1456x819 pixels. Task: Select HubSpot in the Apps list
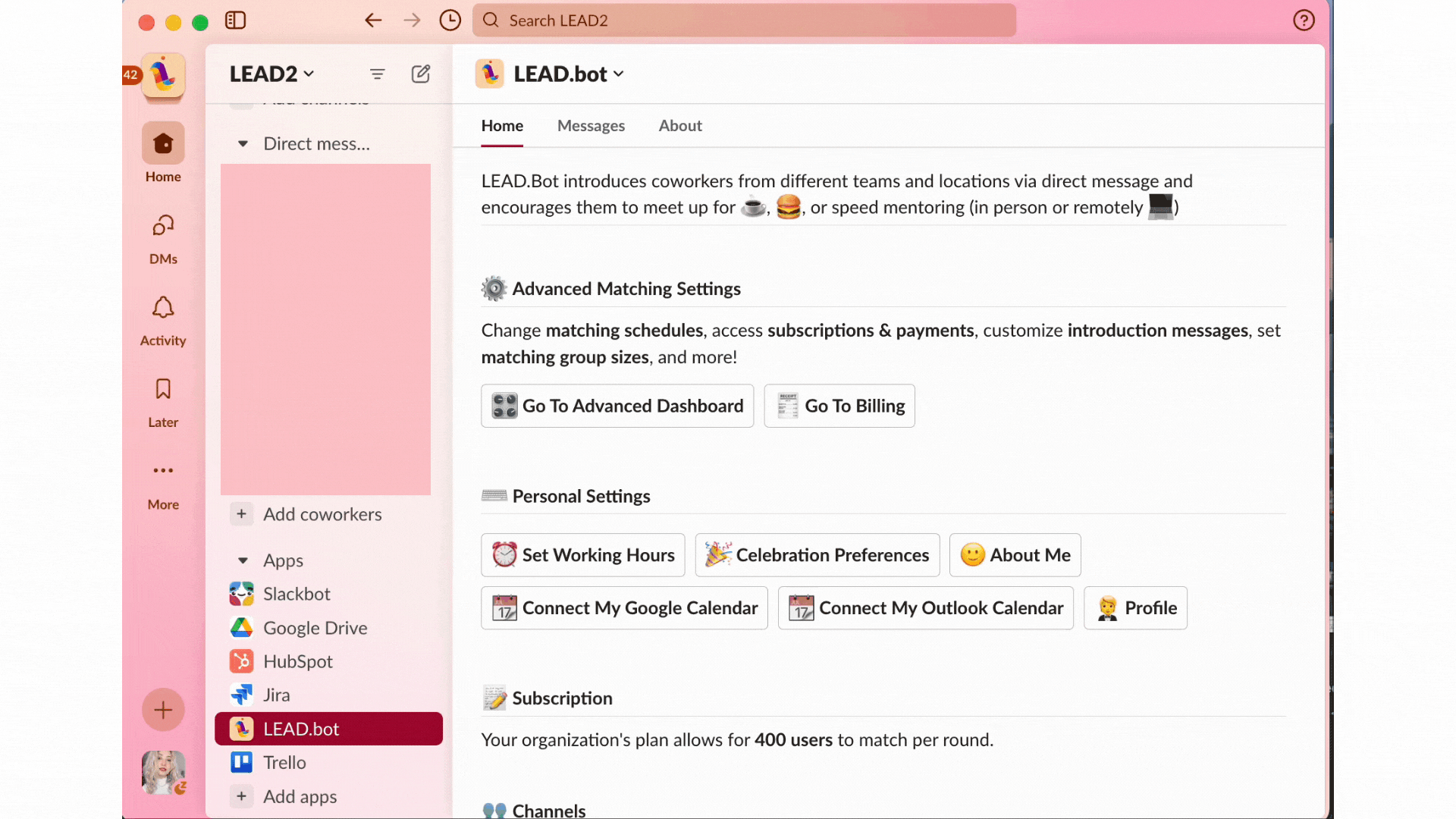(x=297, y=661)
